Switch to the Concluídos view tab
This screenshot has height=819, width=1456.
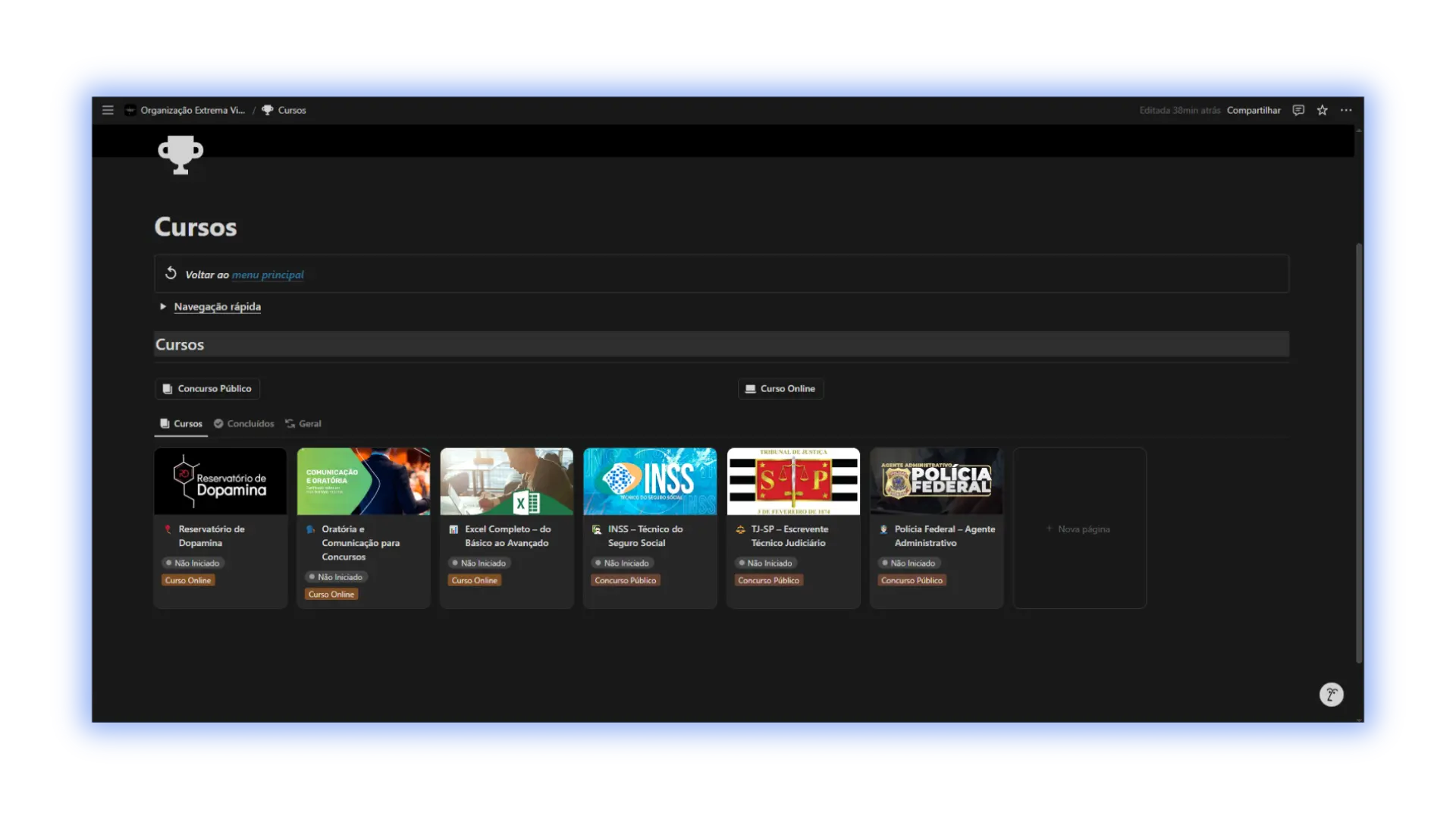click(x=244, y=423)
